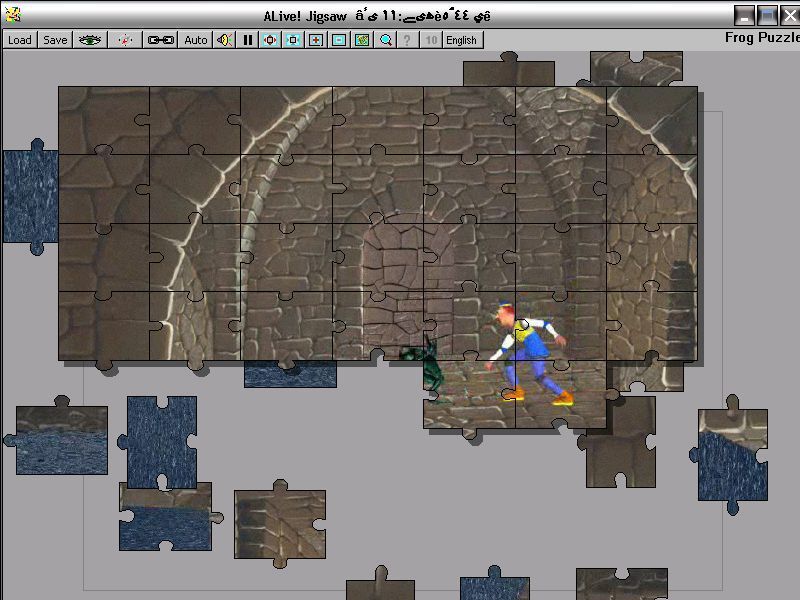800x600 pixels.
Task: Click the ALive! Jigsaw app icon in title bar
Action: 13,15
